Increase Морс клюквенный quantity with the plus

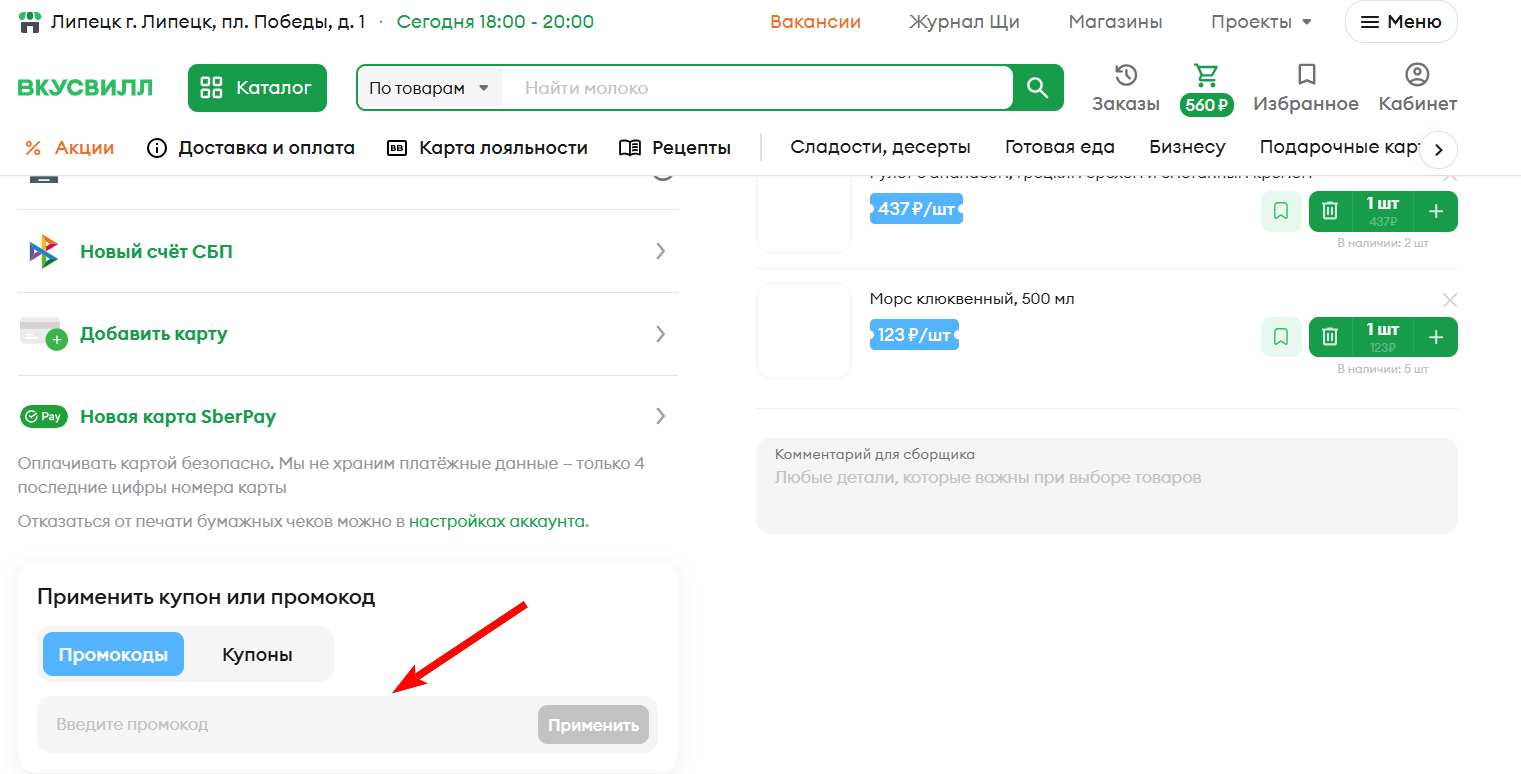1436,337
